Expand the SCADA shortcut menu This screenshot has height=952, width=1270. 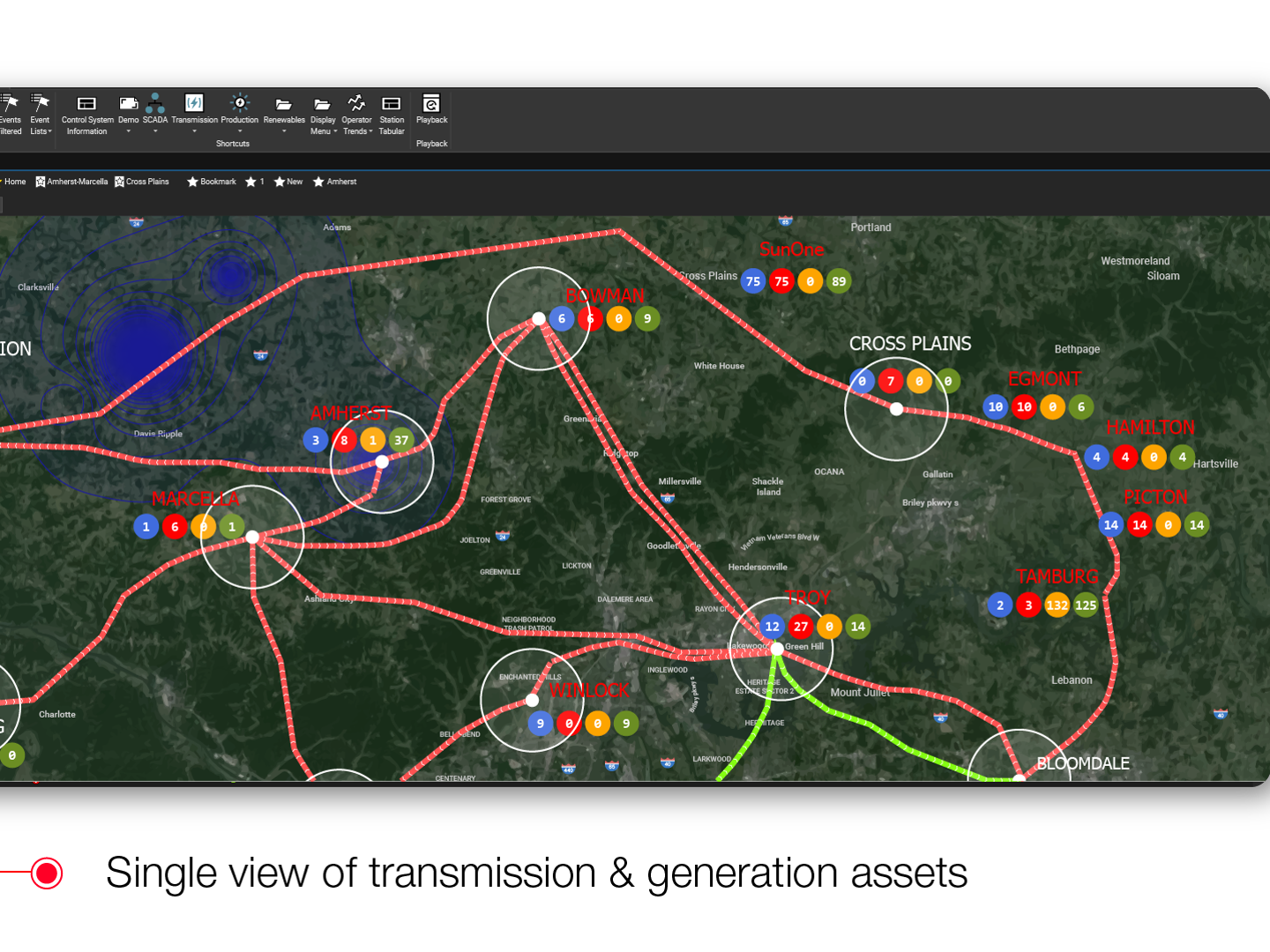coord(155,115)
